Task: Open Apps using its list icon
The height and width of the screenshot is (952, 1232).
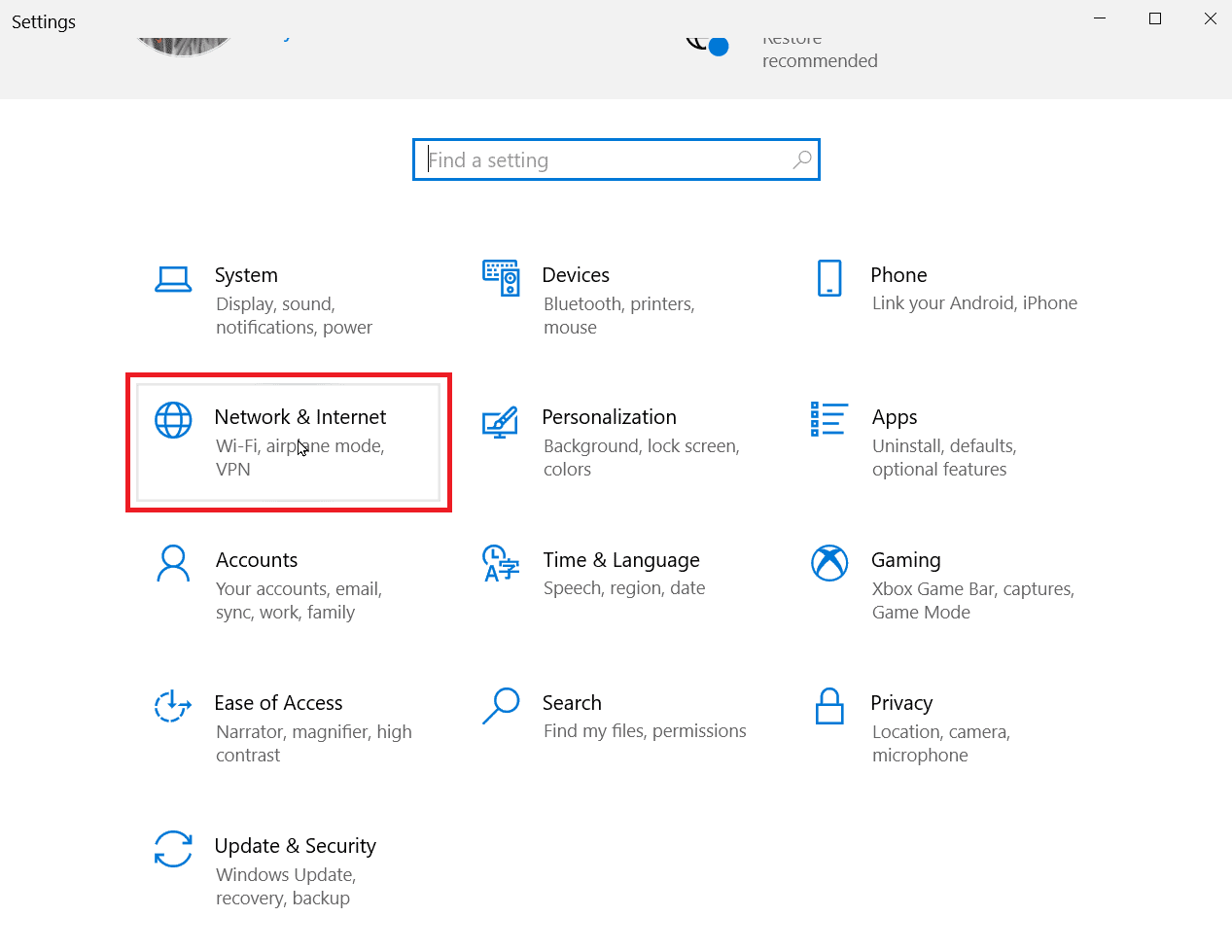Action: coord(828,420)
